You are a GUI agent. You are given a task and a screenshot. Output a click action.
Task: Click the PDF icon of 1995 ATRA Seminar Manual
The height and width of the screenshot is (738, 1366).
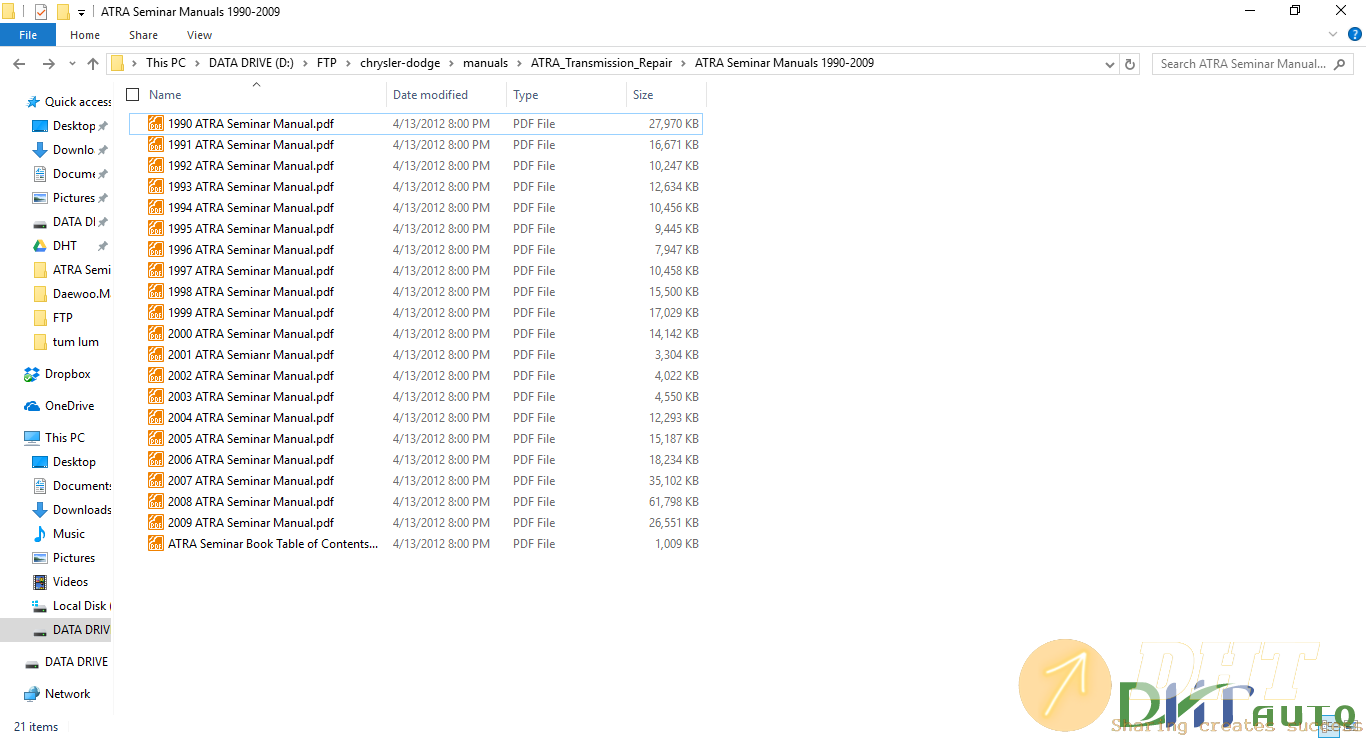155,229
